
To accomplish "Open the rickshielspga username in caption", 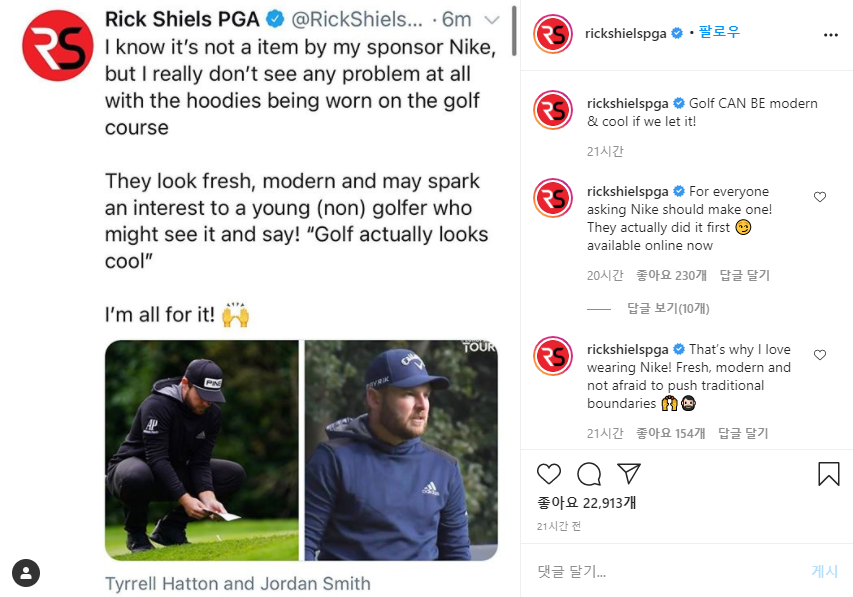I will pos(629,104).
